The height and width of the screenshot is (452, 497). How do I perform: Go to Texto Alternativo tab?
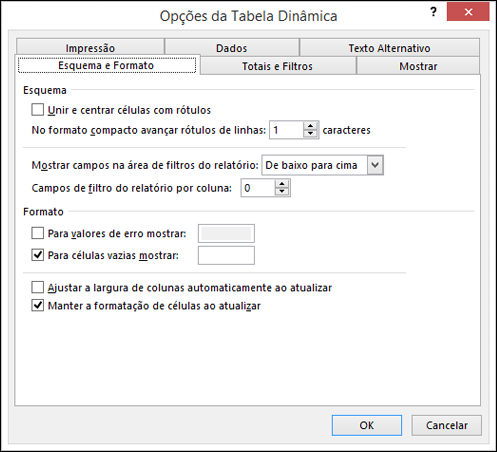(x=389, y=47)
